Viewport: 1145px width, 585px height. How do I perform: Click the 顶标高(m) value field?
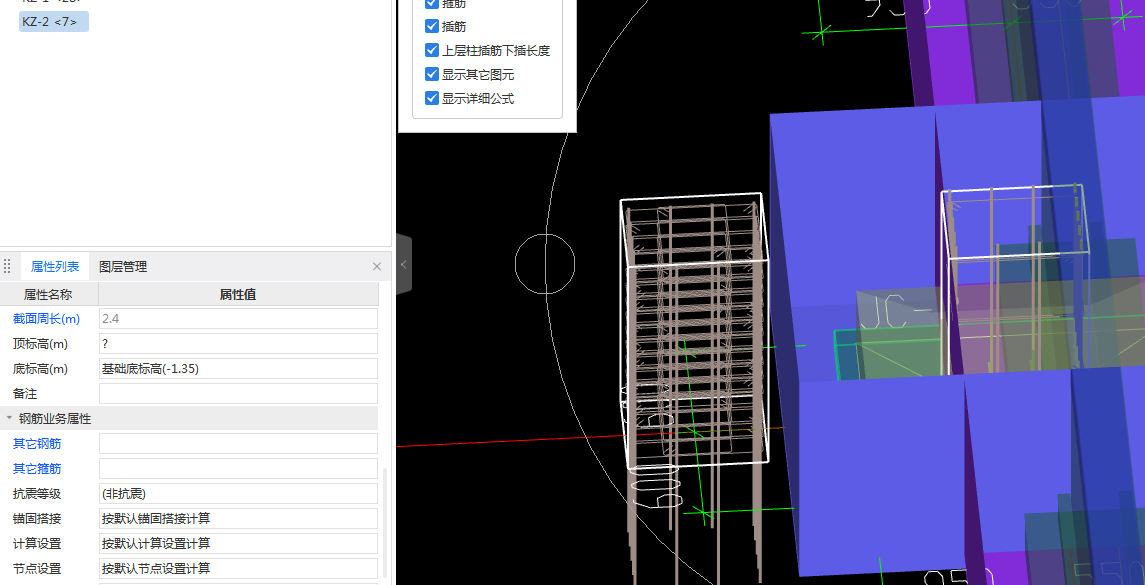click(238, 344)
